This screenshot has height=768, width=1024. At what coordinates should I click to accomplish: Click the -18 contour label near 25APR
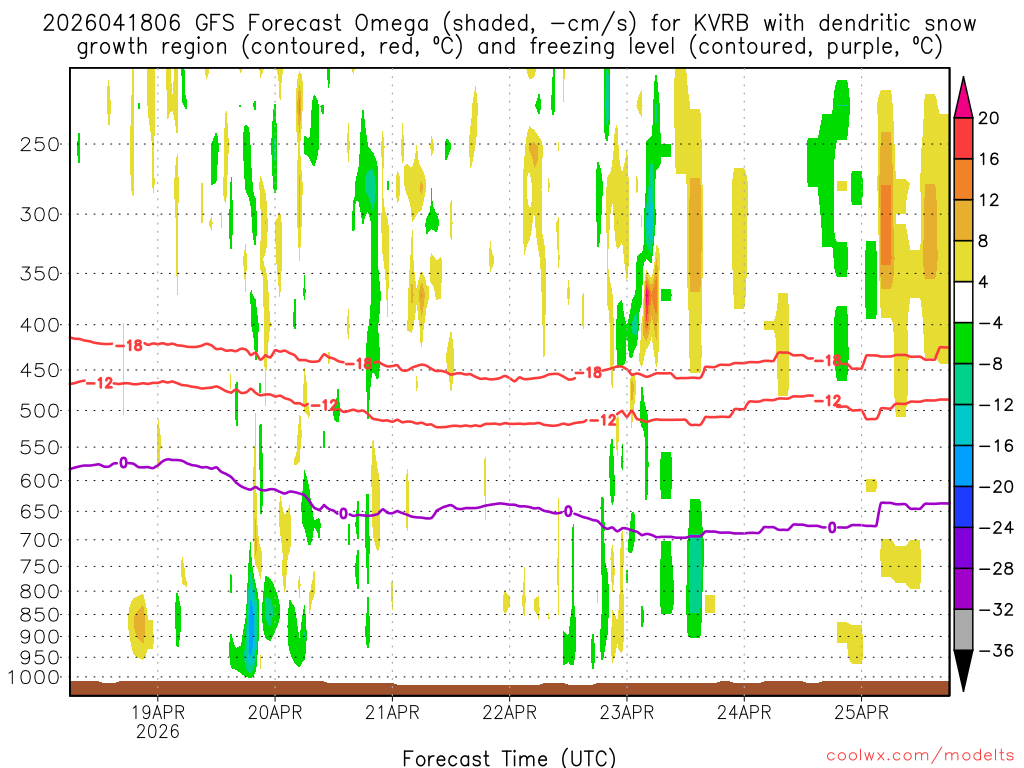(x=827, y=361)
